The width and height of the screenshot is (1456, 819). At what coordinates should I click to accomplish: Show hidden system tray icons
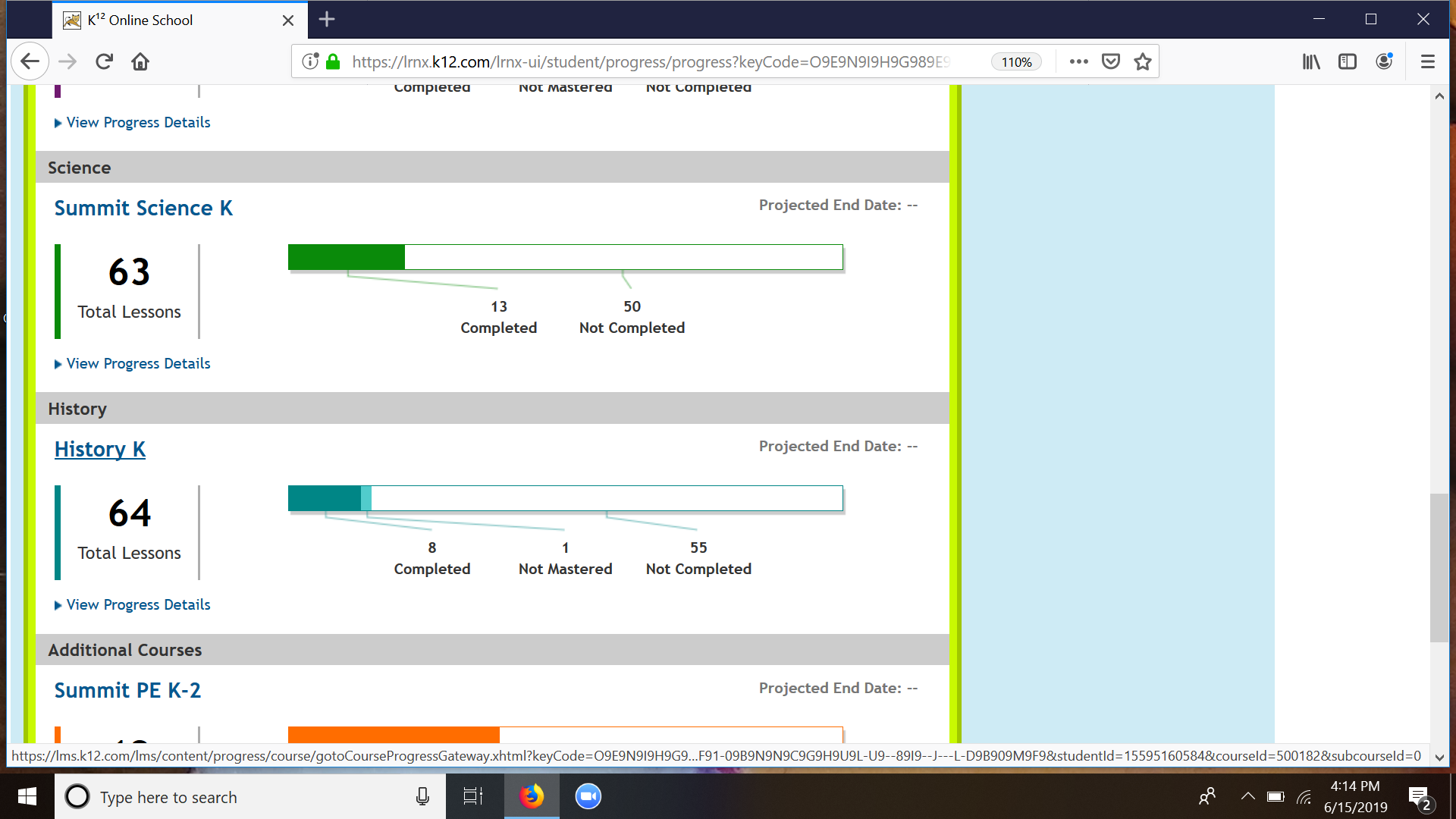click(1247, 796)
